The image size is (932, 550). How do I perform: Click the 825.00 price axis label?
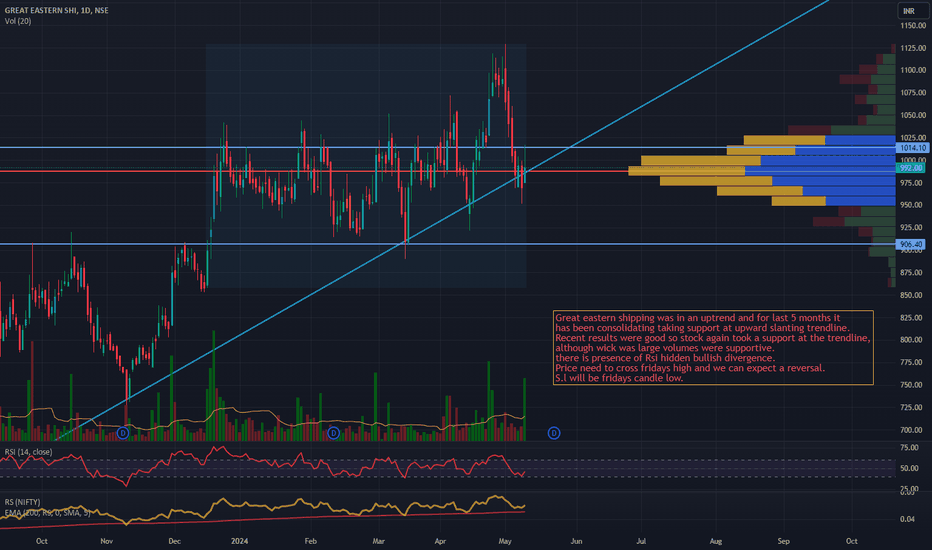(913, 318)
